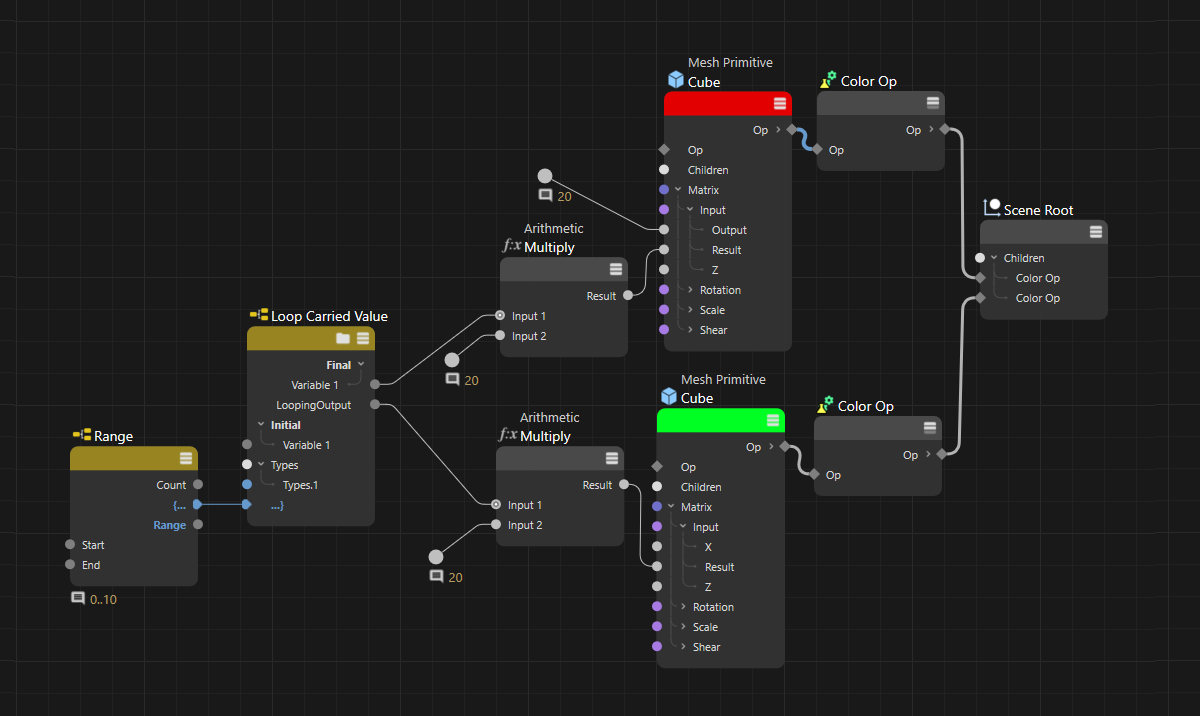Click the Count output port on Range node
The image size is (1200, 716).
tap(198, 485)
